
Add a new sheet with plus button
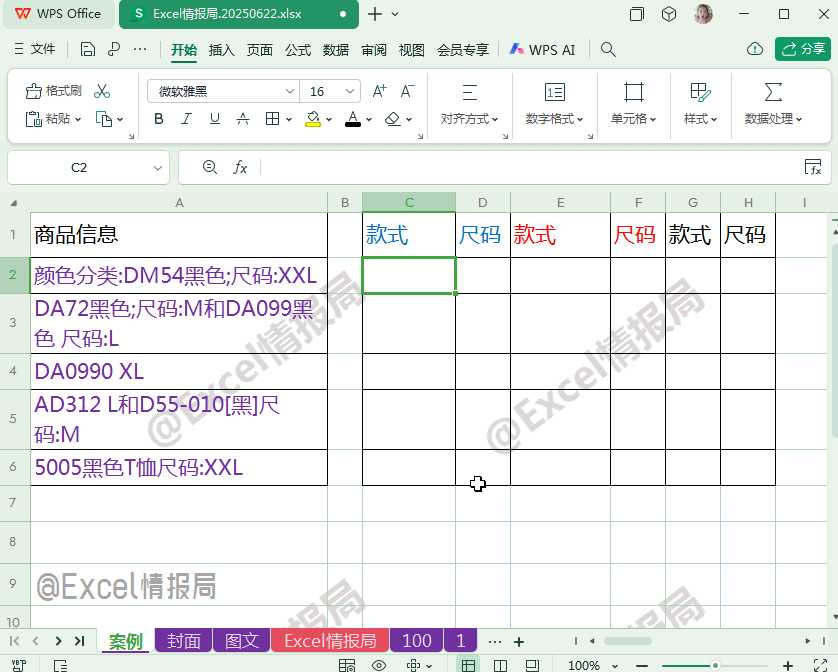(518, 642)
